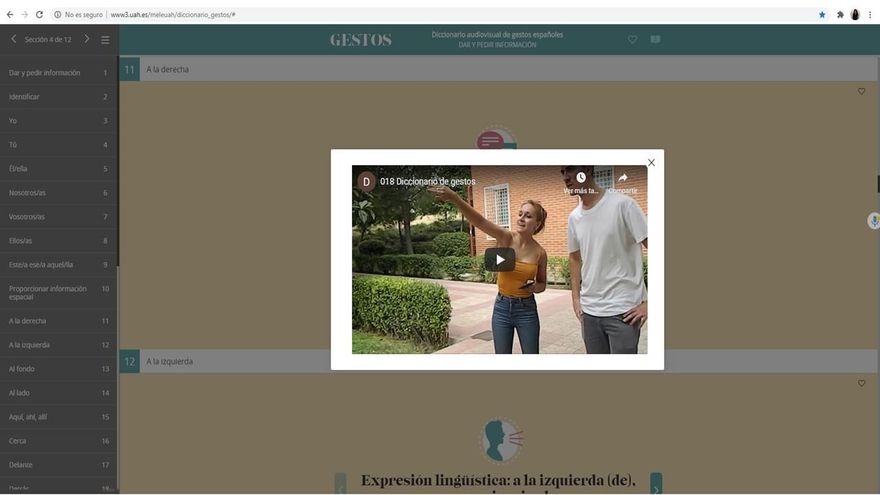
Task: Favorite the A la izquierda section heart
Action: pyautogui.click(x=861, y=383)
